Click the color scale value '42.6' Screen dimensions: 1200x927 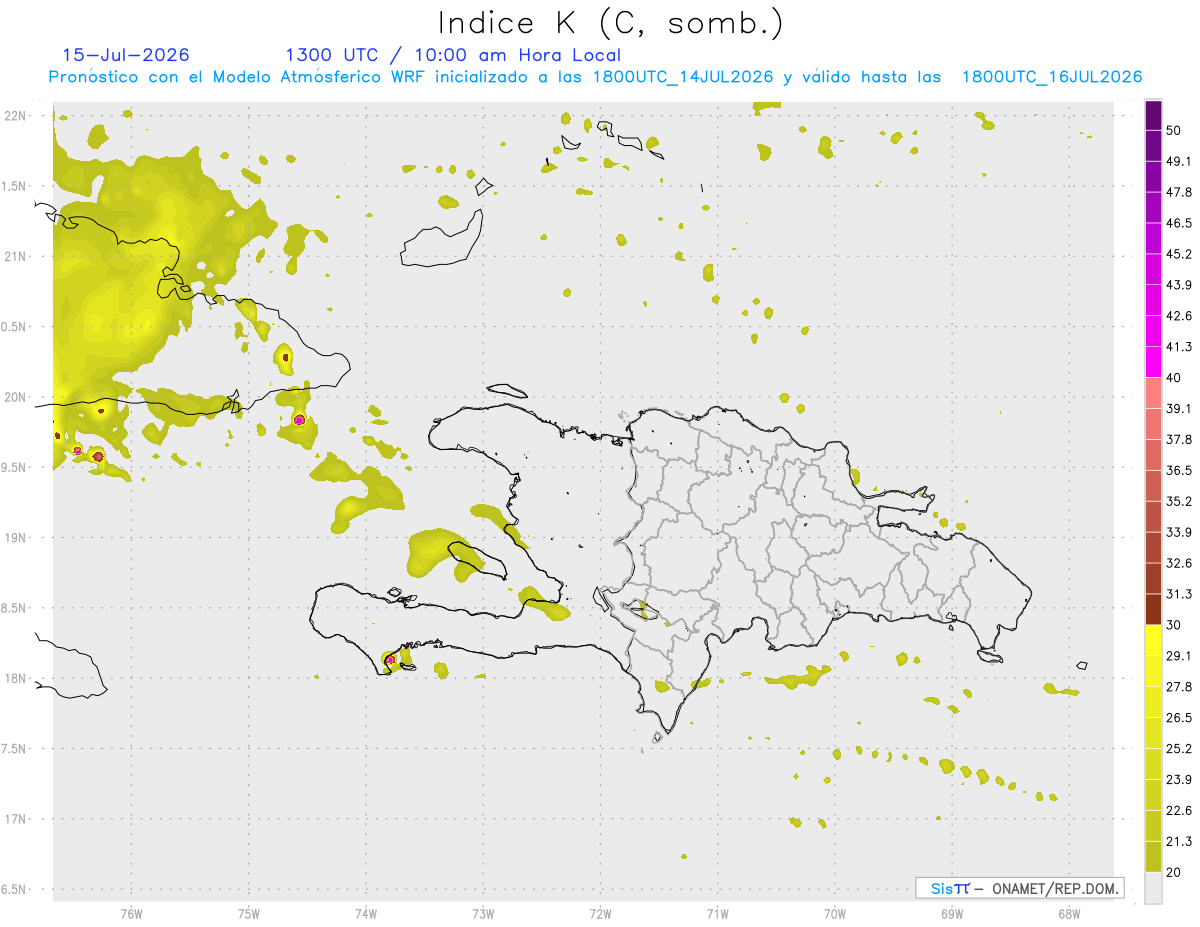(1179, 316)
